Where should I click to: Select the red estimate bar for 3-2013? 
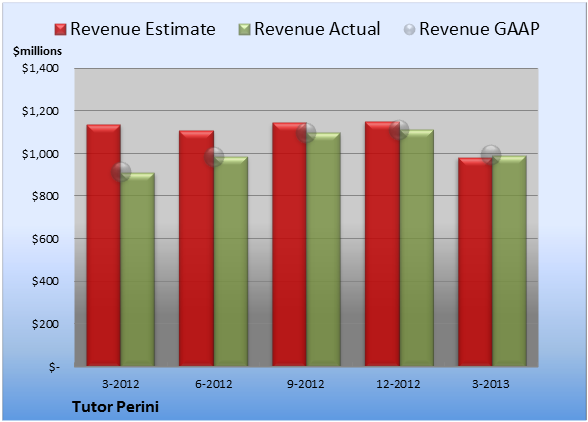[x=475, y=262]
